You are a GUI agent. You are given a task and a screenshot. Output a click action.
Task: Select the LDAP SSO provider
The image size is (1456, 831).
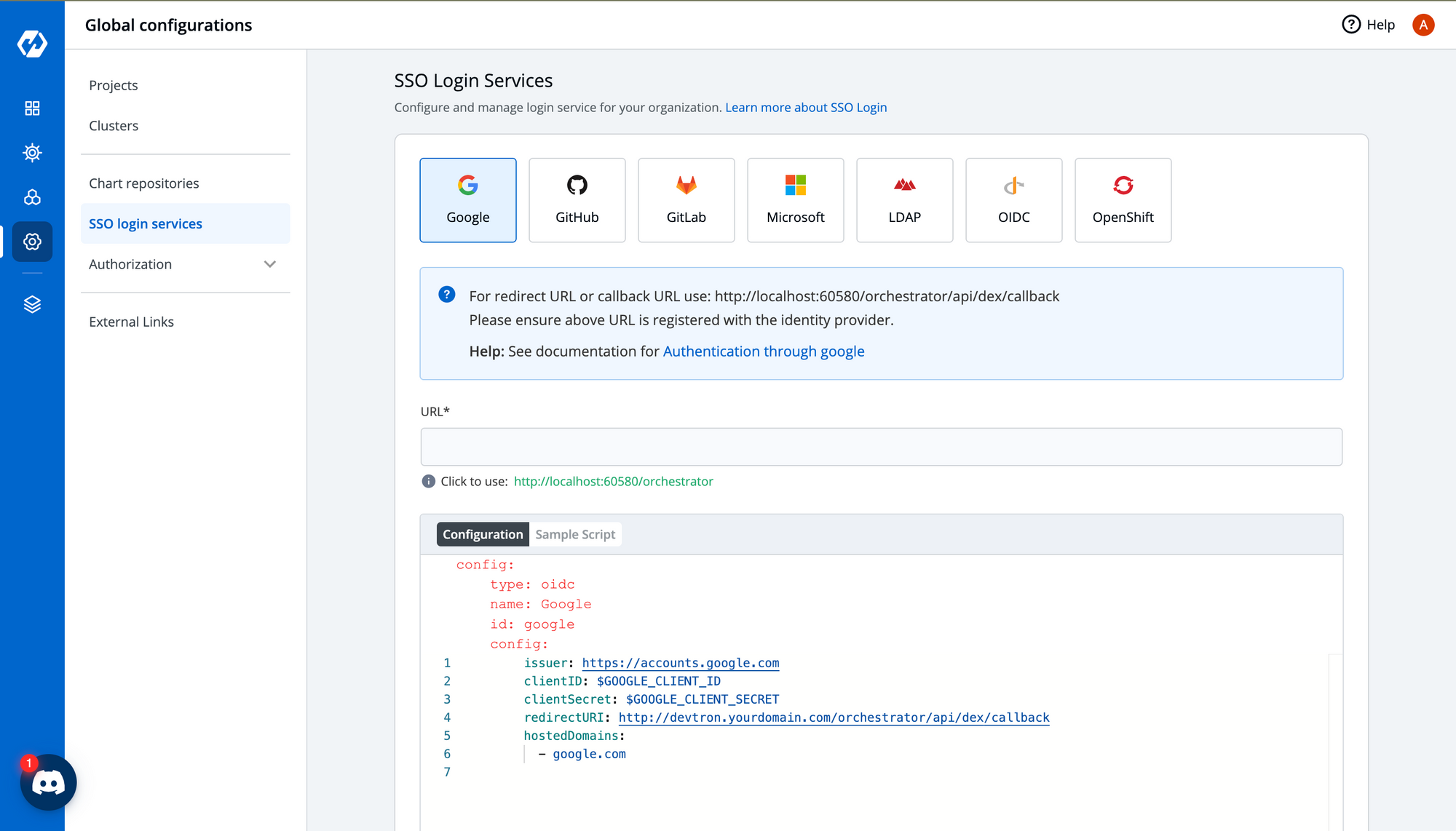(x=905, y=200)
